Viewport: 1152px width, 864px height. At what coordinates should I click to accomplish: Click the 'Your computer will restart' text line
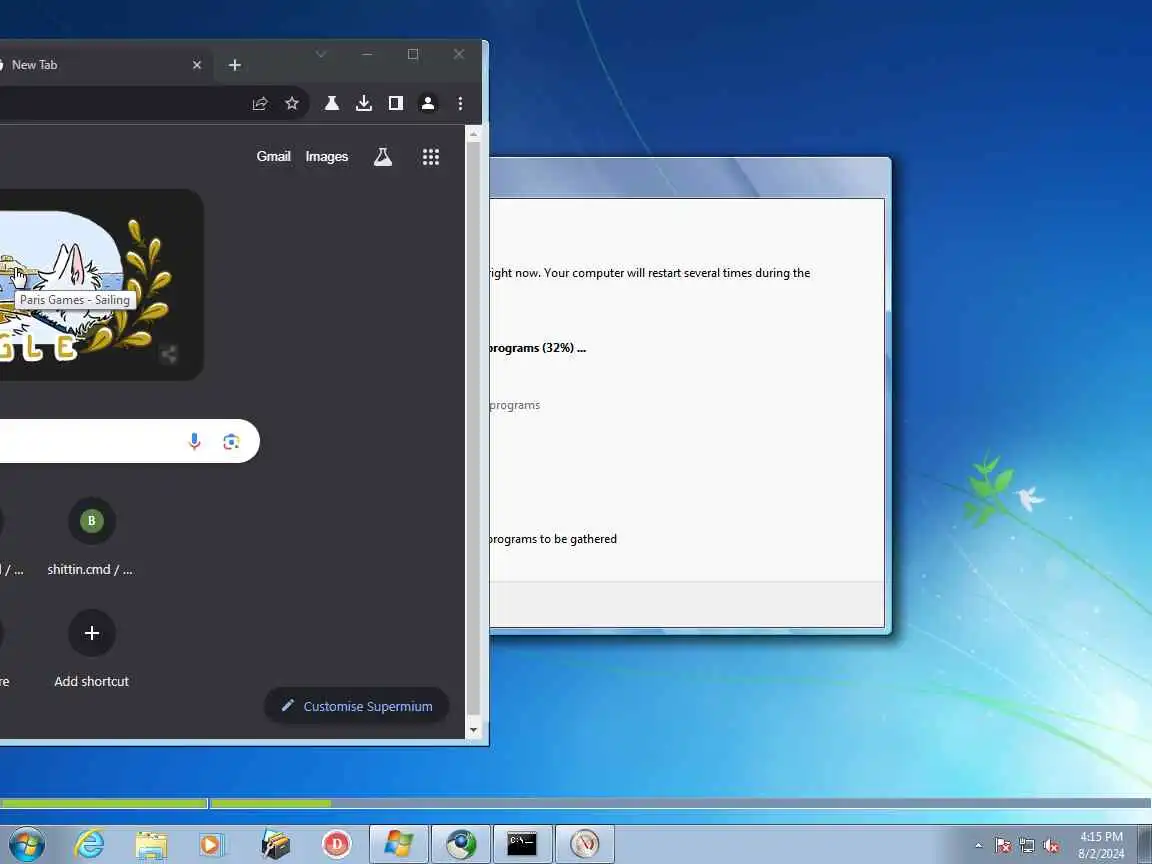coord(650,273)
